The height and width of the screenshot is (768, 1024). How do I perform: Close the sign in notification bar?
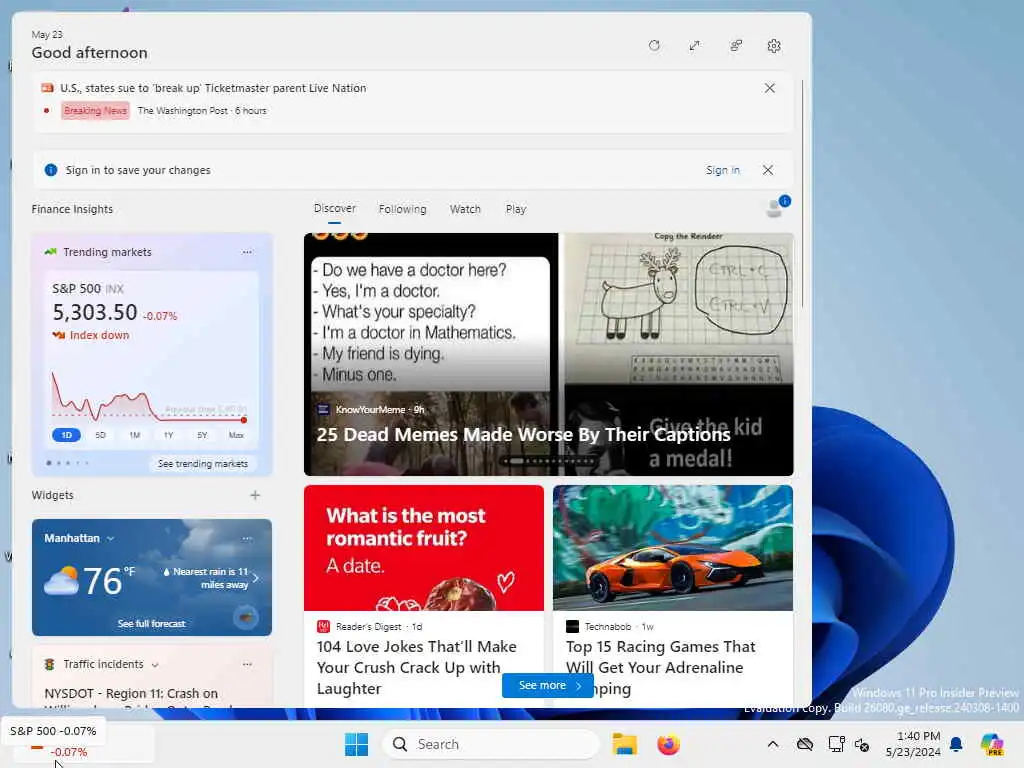tap(768, 170)
